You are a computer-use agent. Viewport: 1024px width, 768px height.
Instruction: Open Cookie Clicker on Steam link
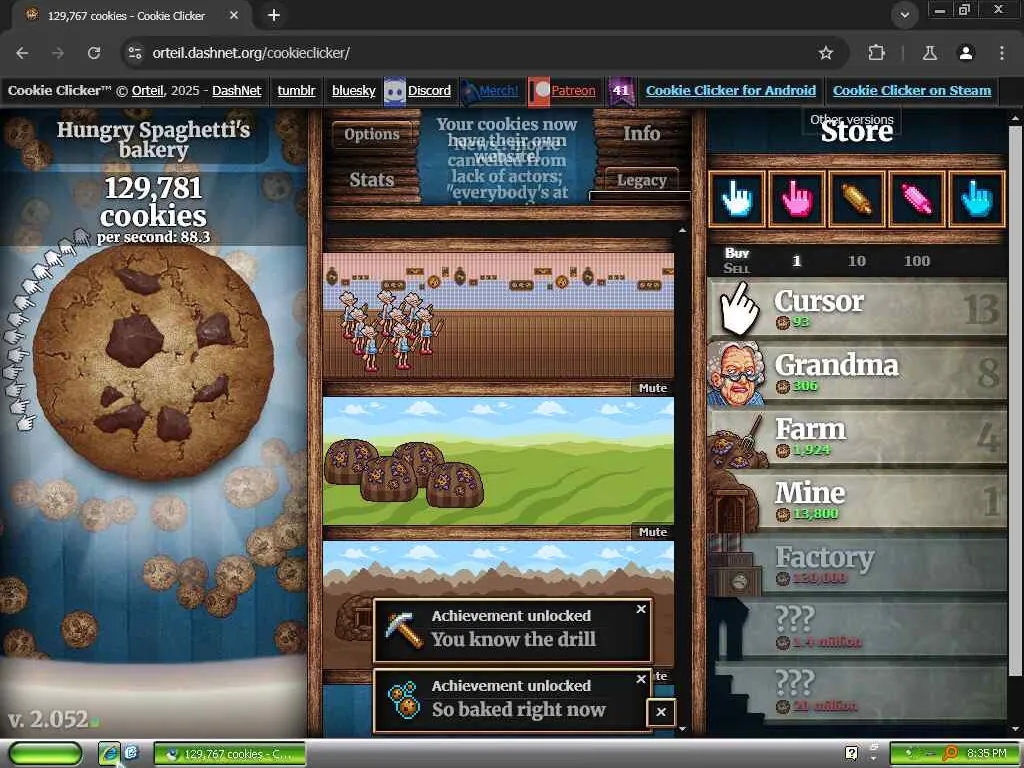tap(912, 91)
